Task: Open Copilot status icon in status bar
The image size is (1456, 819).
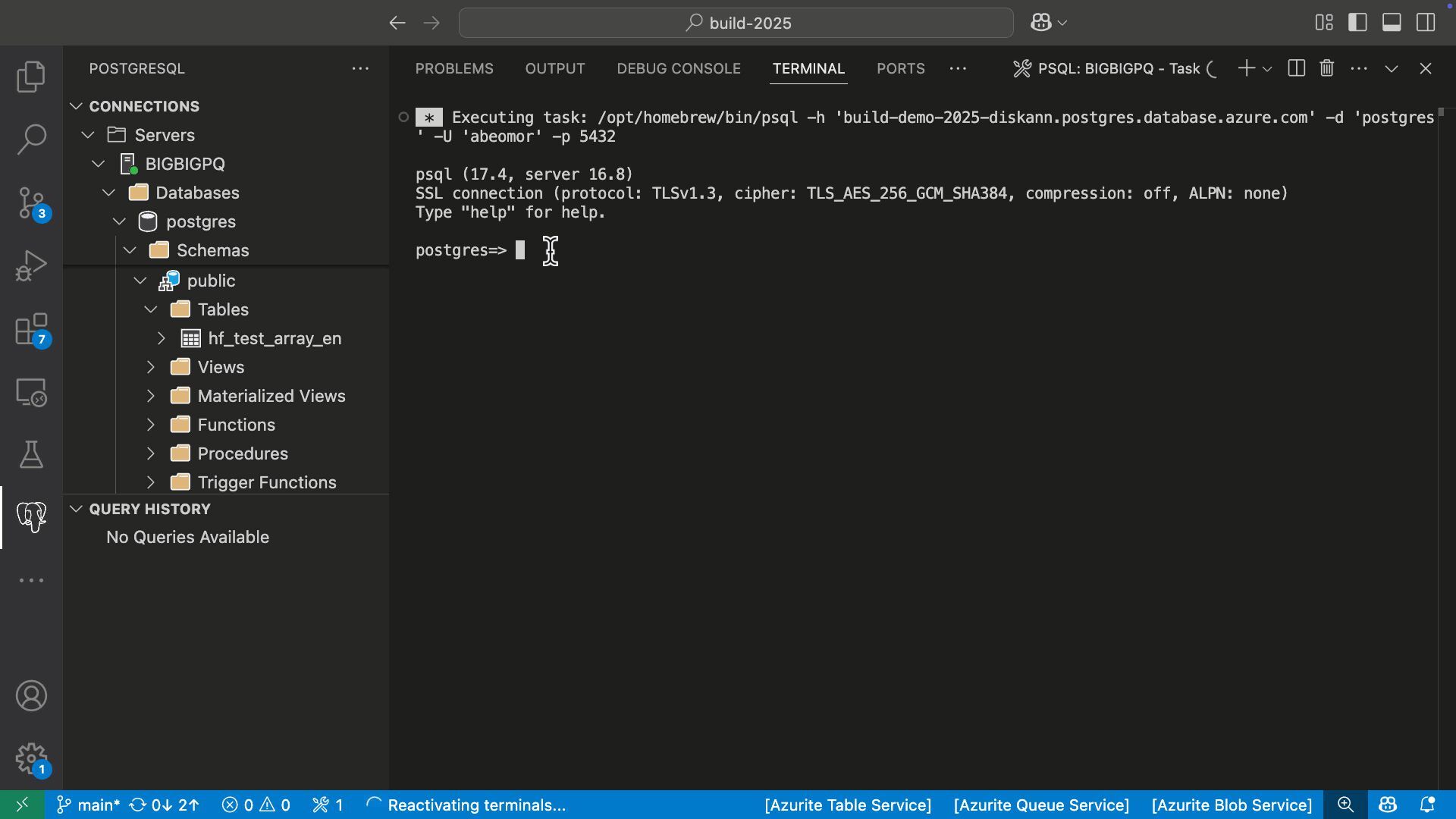Action: tap(1388, 805)
